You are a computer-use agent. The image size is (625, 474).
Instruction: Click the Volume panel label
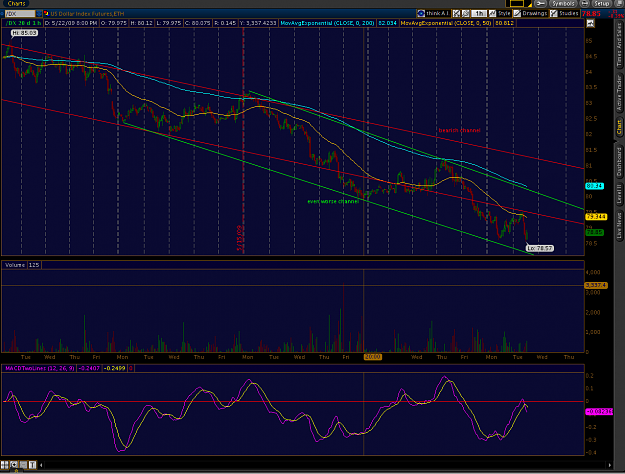(15, 265)
